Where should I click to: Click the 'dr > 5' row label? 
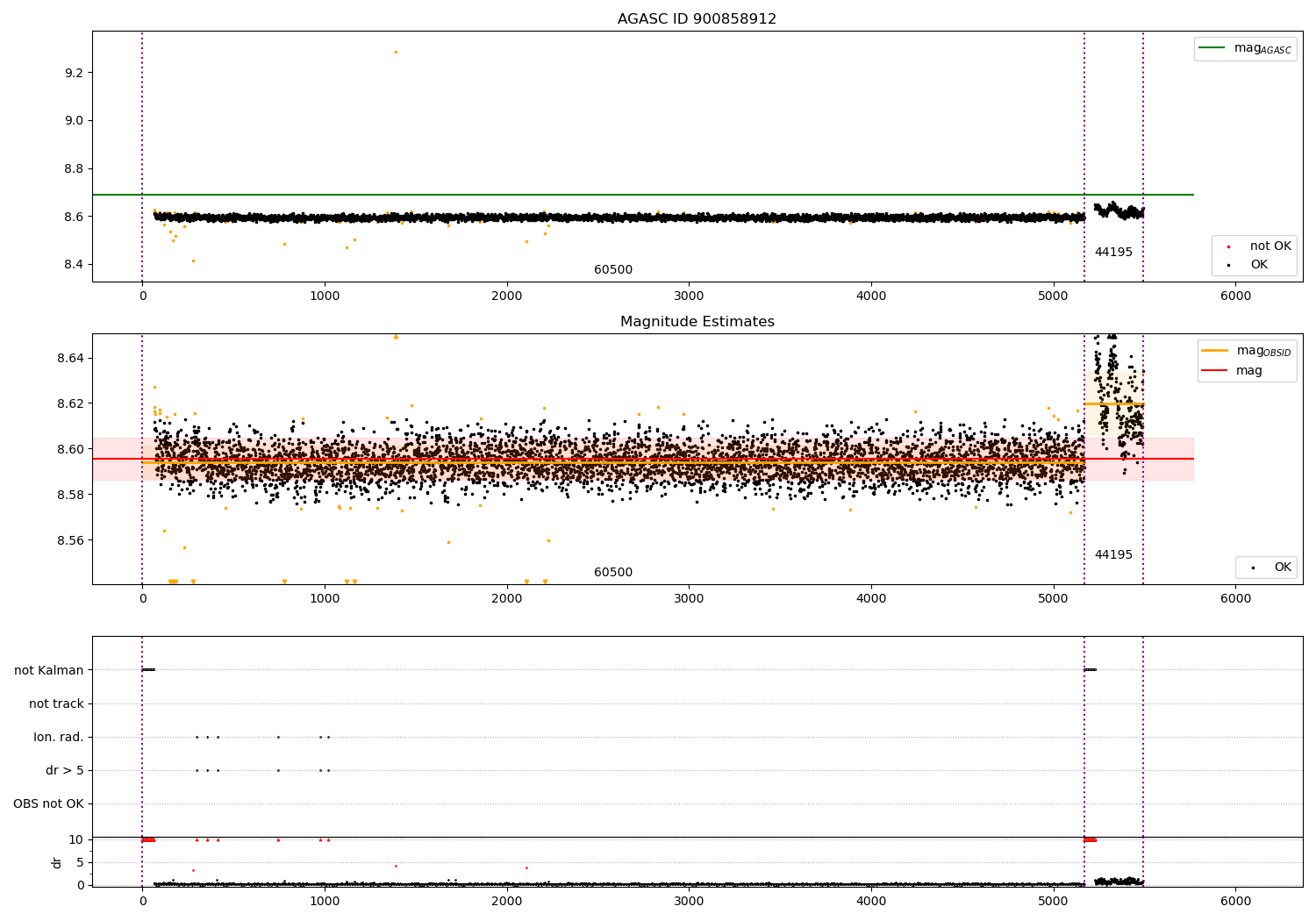[65, 771]
